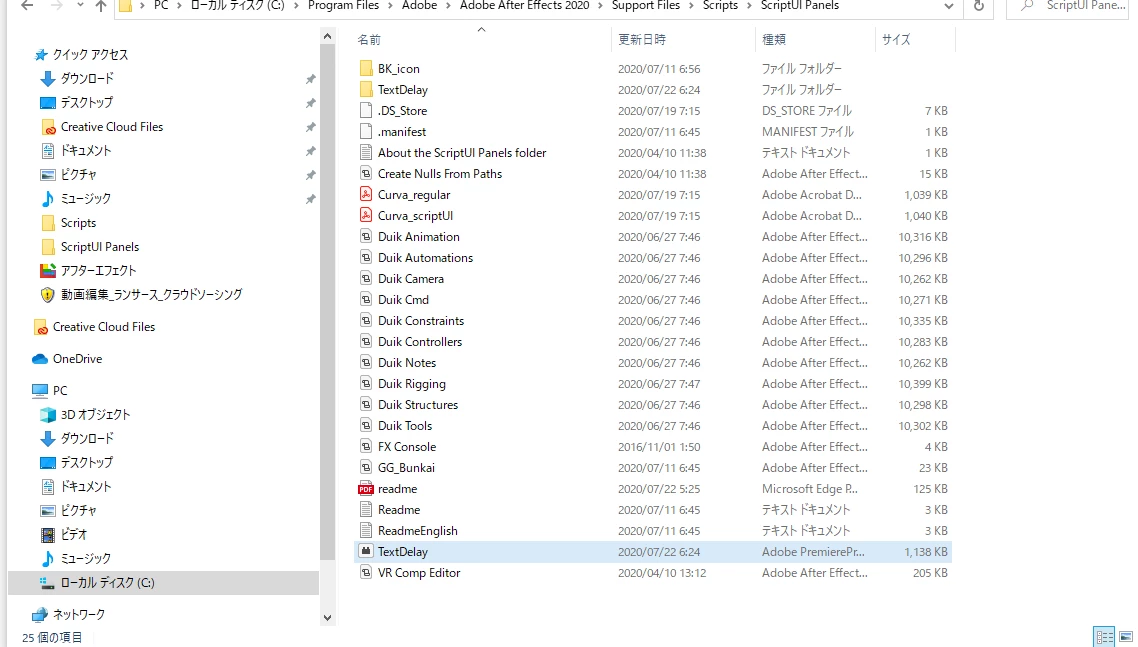Click pin icon next to ピクチャ
Screen dimensions: 1138x647
(x=311, y=175)
